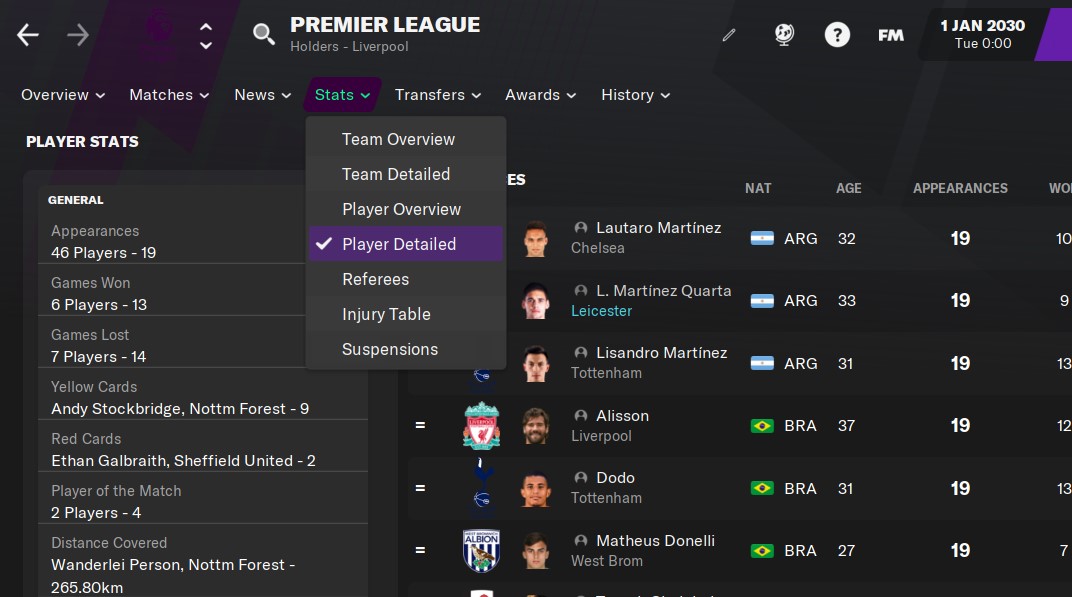This screenshot has width=1072, height=597.
Task: Click the Tottenham badge beside Dodo
Action: click(481, 488)
